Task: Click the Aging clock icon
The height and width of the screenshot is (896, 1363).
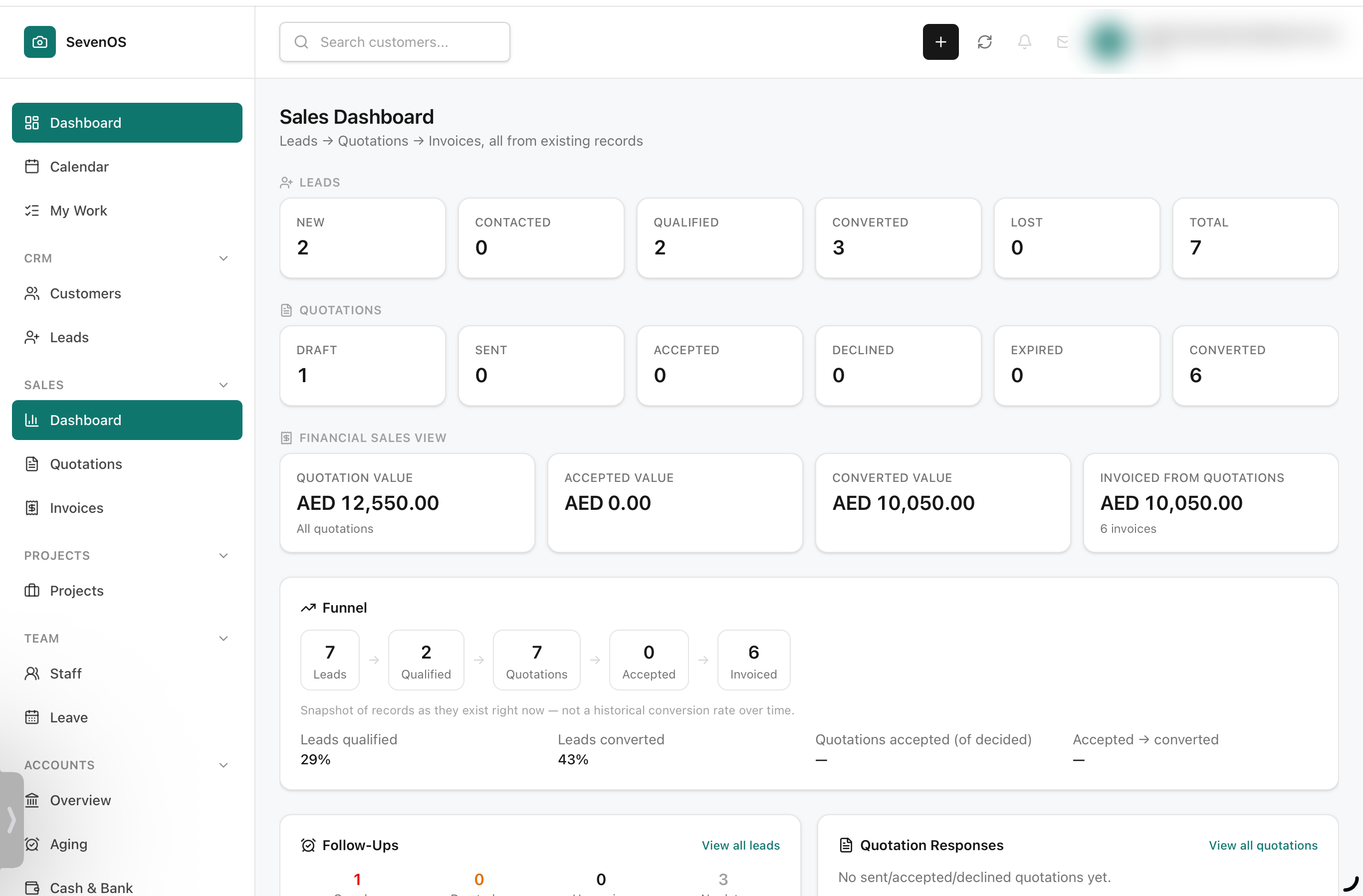Action: click(32, 844)
